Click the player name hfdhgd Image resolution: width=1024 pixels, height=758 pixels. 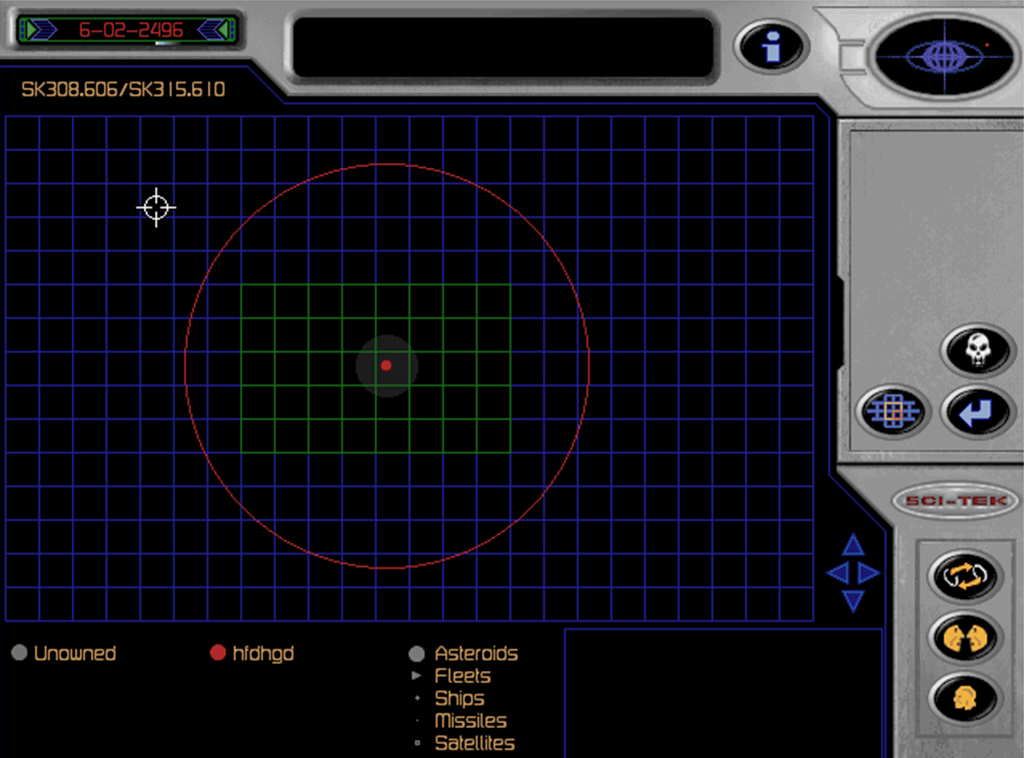263,654
